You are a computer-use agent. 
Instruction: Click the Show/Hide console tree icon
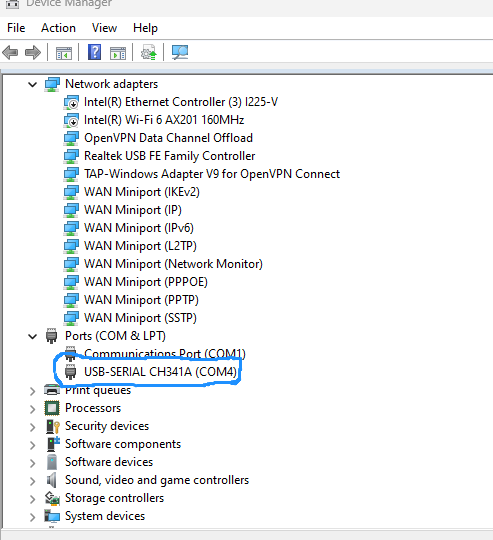[x=64, y=53]
